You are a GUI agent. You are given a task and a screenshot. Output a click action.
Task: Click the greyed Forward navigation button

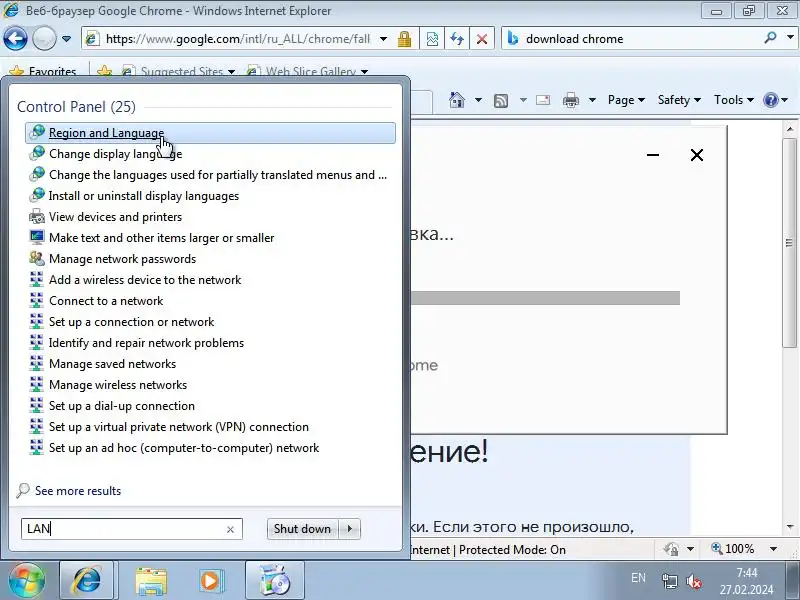coord(44,39)
